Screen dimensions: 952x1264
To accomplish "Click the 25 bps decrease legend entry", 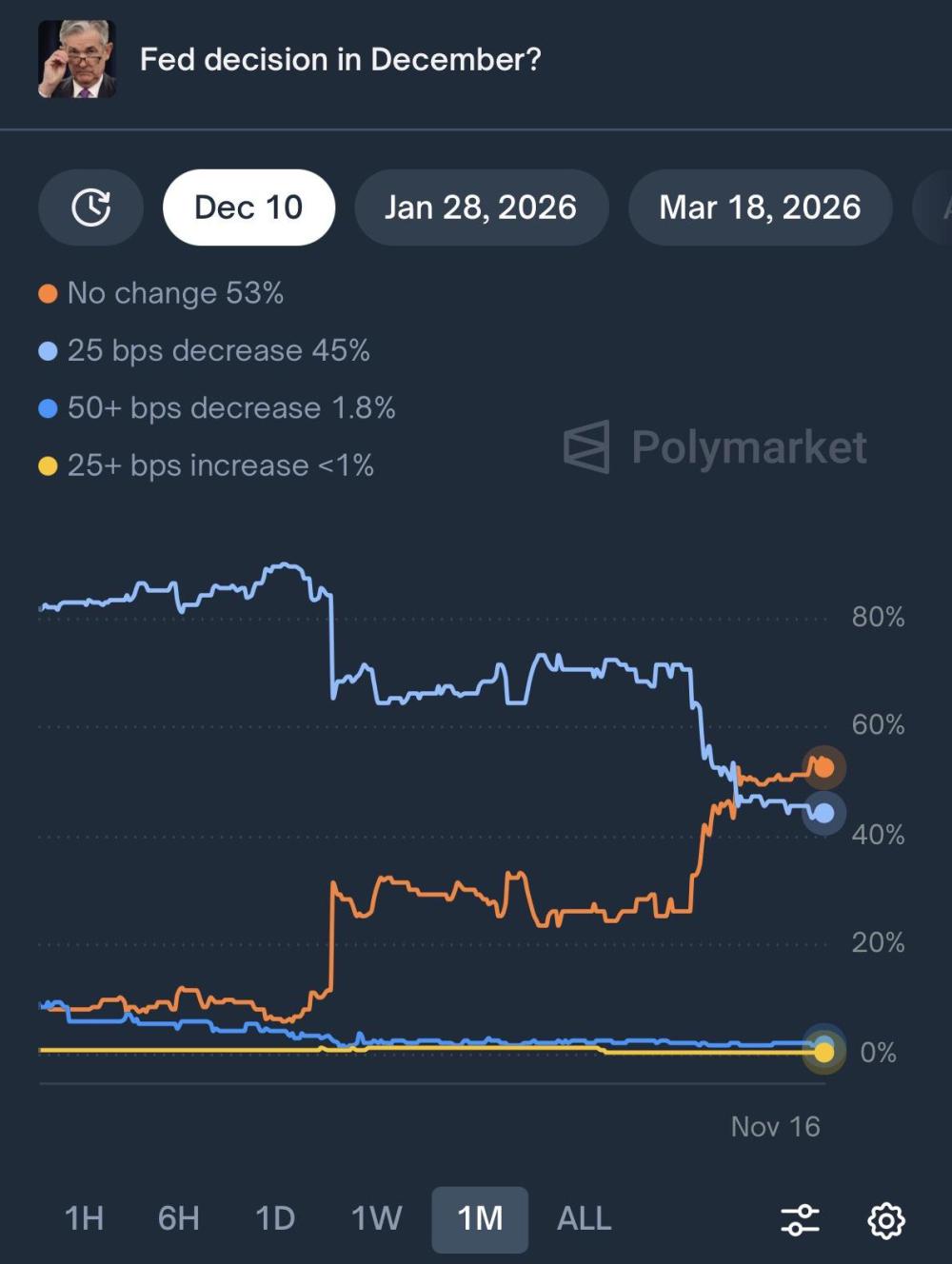I will click(x=218, y=351).
